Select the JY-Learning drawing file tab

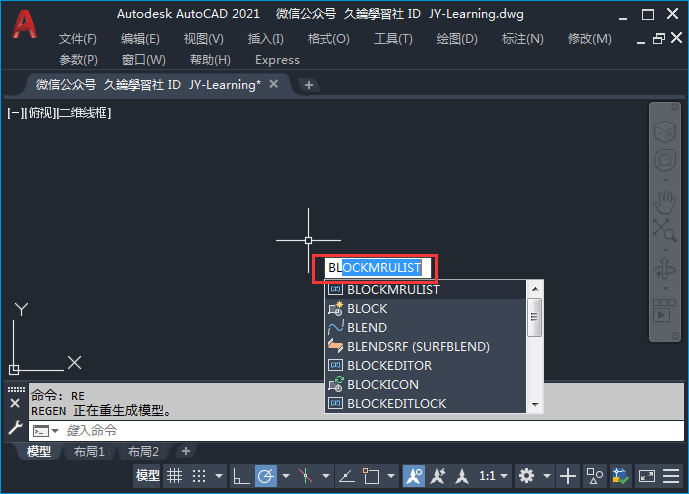pos(148,85)
